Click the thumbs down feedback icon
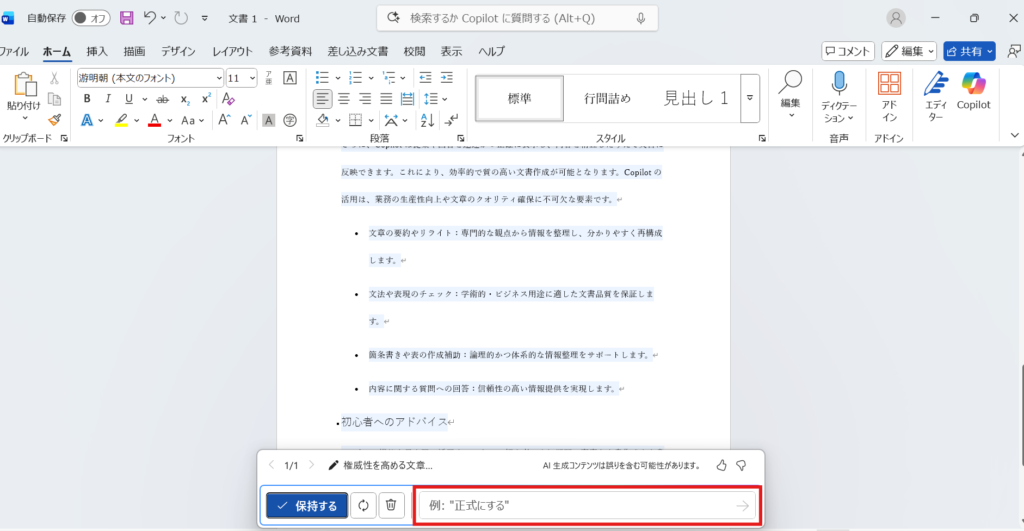This screenshot has width=1024, height=531. coord(741,465)
